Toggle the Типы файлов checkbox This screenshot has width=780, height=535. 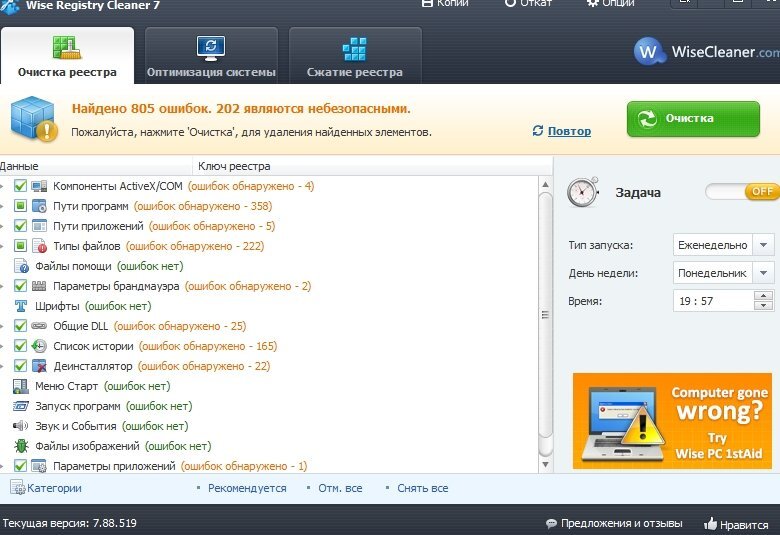pyautogui.click(x=20, y=245)
